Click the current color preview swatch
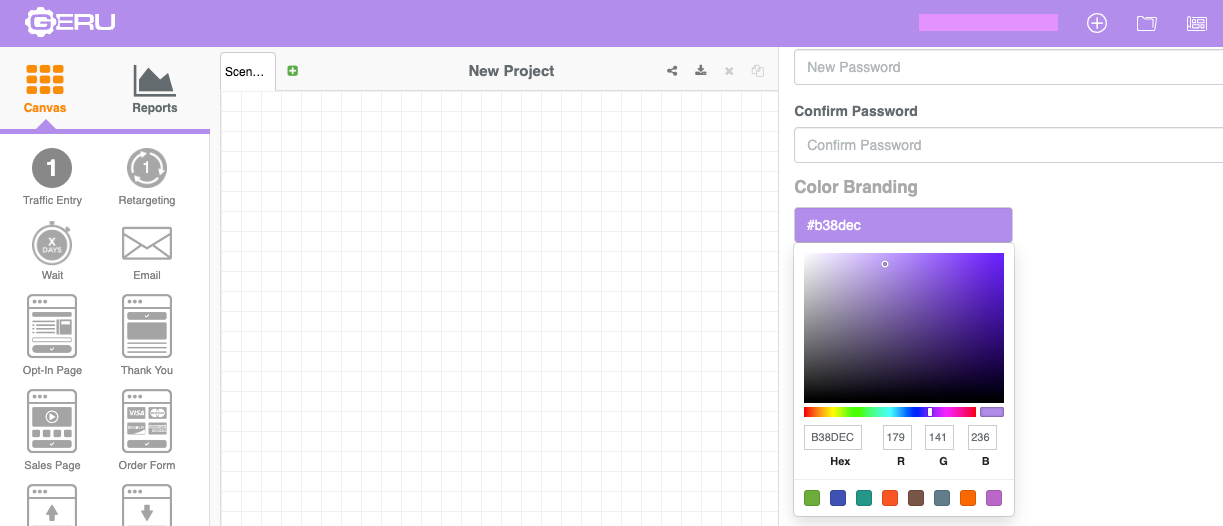 (992, 412)
